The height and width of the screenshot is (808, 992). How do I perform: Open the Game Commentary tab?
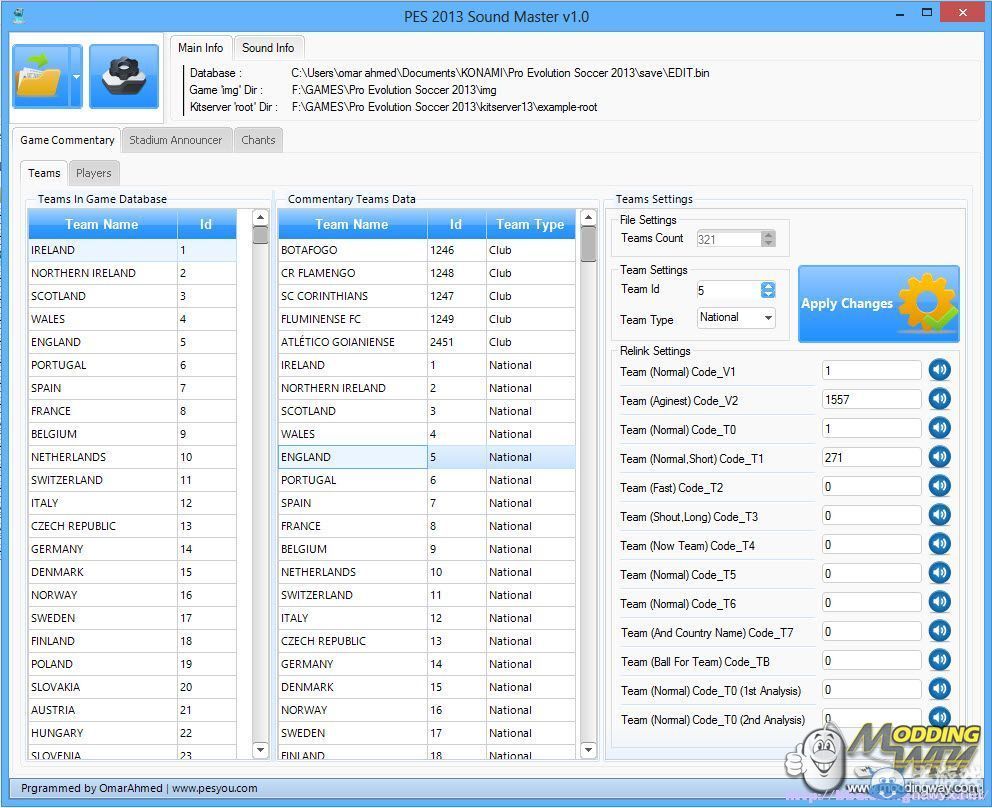coord(67,140)
